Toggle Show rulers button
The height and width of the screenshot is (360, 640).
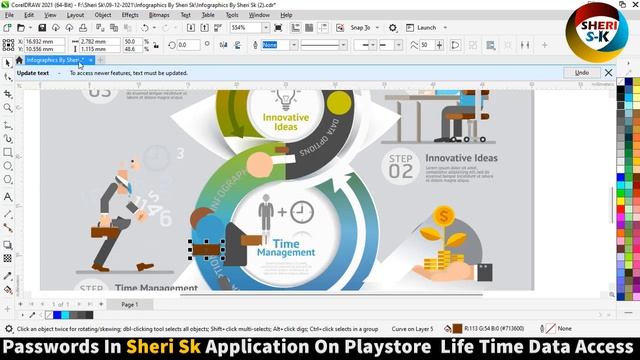coord(296,28)
